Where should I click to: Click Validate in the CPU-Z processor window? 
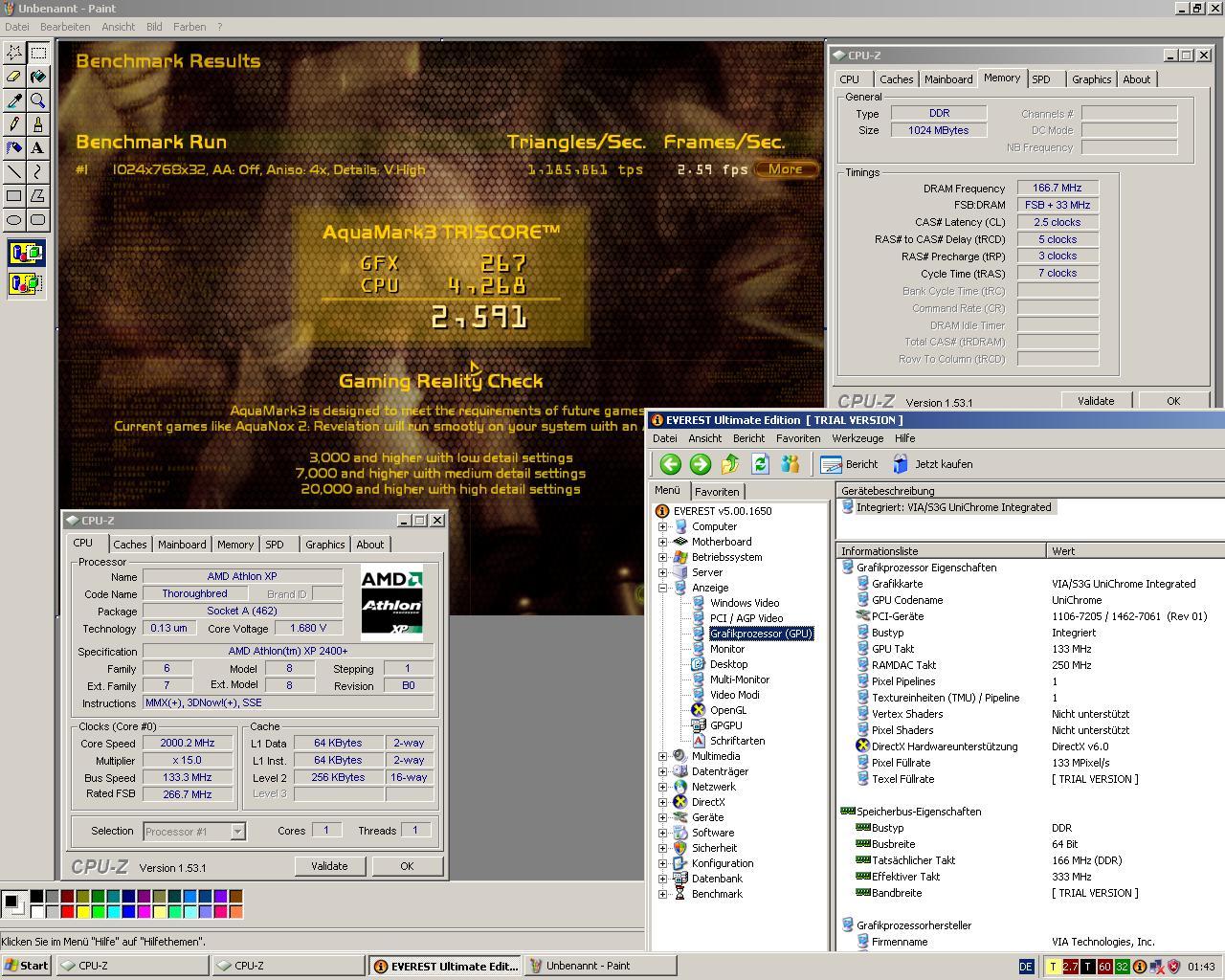(x=329, y=866)
